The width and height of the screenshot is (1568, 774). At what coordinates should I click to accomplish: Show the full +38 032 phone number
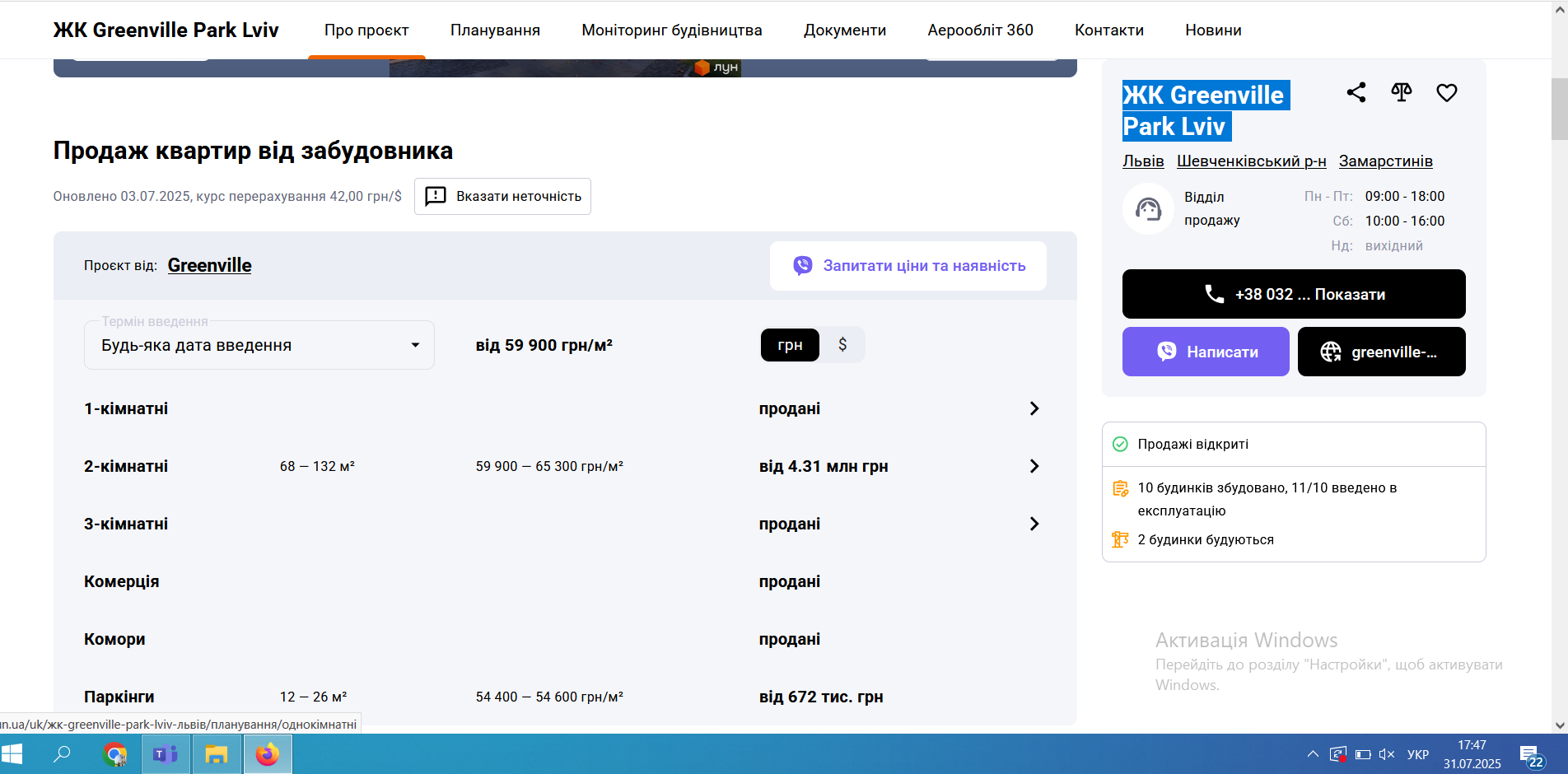1294,294
